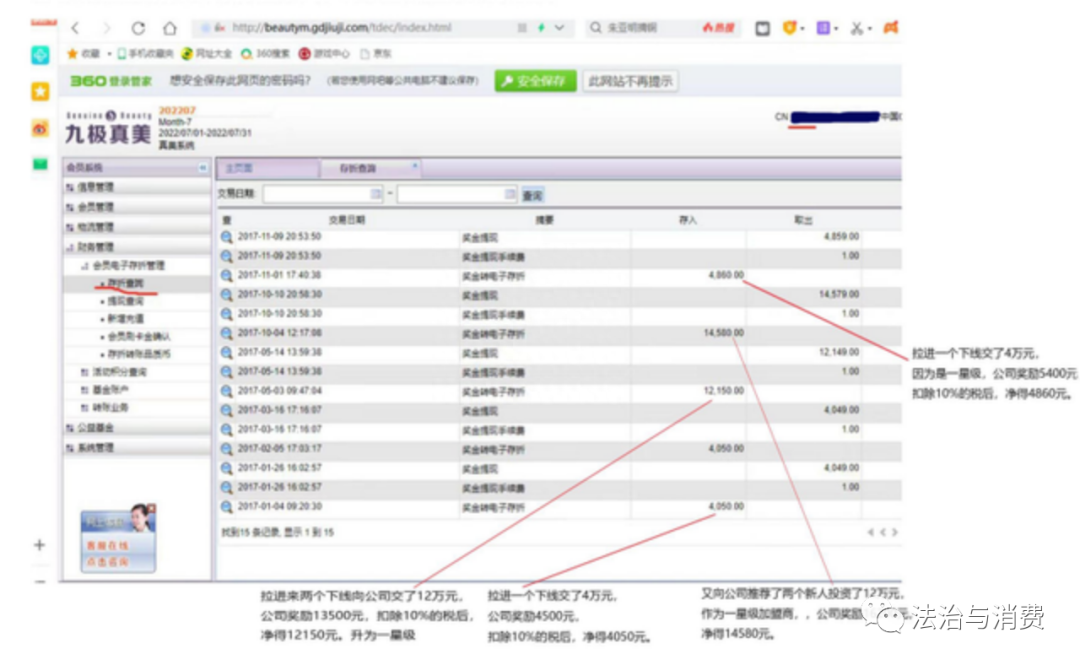Open the purple square extension icon
Viewport: 1080px width, 665px height.
coord(823,28)
